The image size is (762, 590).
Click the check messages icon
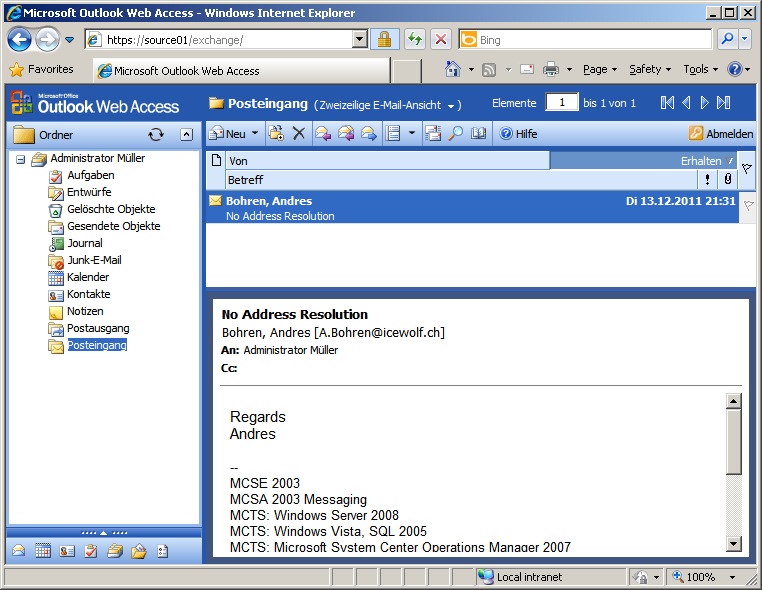pos(433,134)
